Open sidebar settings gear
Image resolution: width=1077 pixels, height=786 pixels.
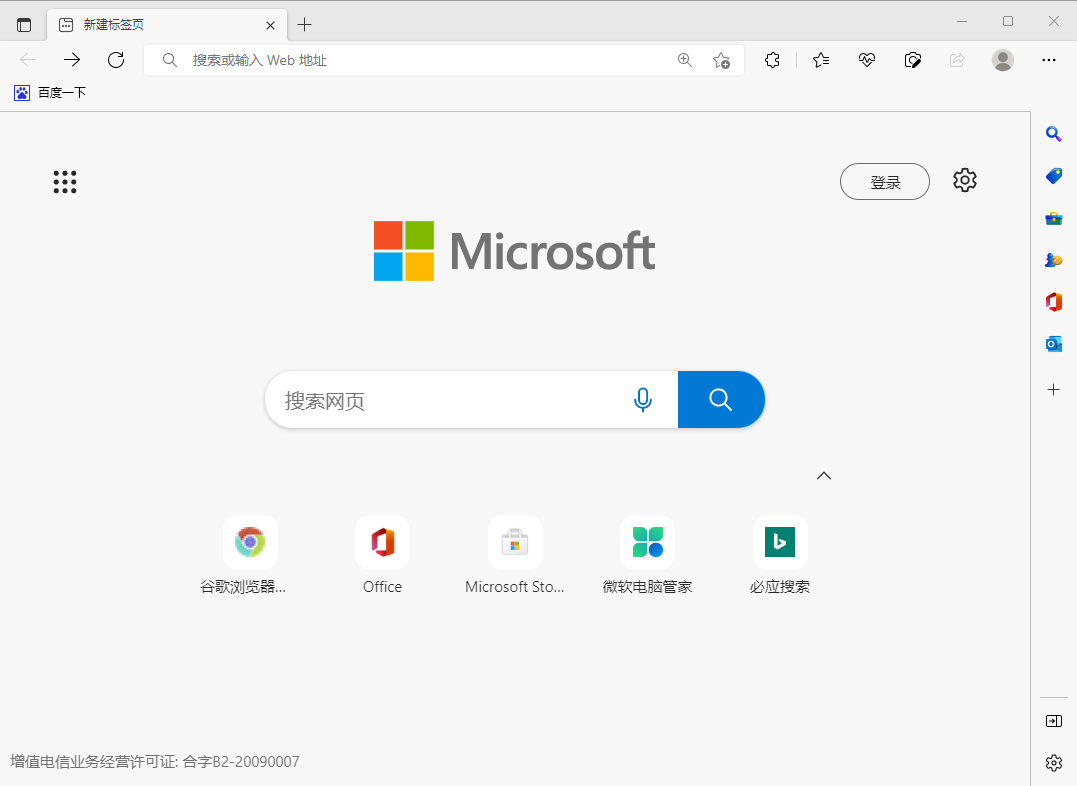tap(1054, 763)
